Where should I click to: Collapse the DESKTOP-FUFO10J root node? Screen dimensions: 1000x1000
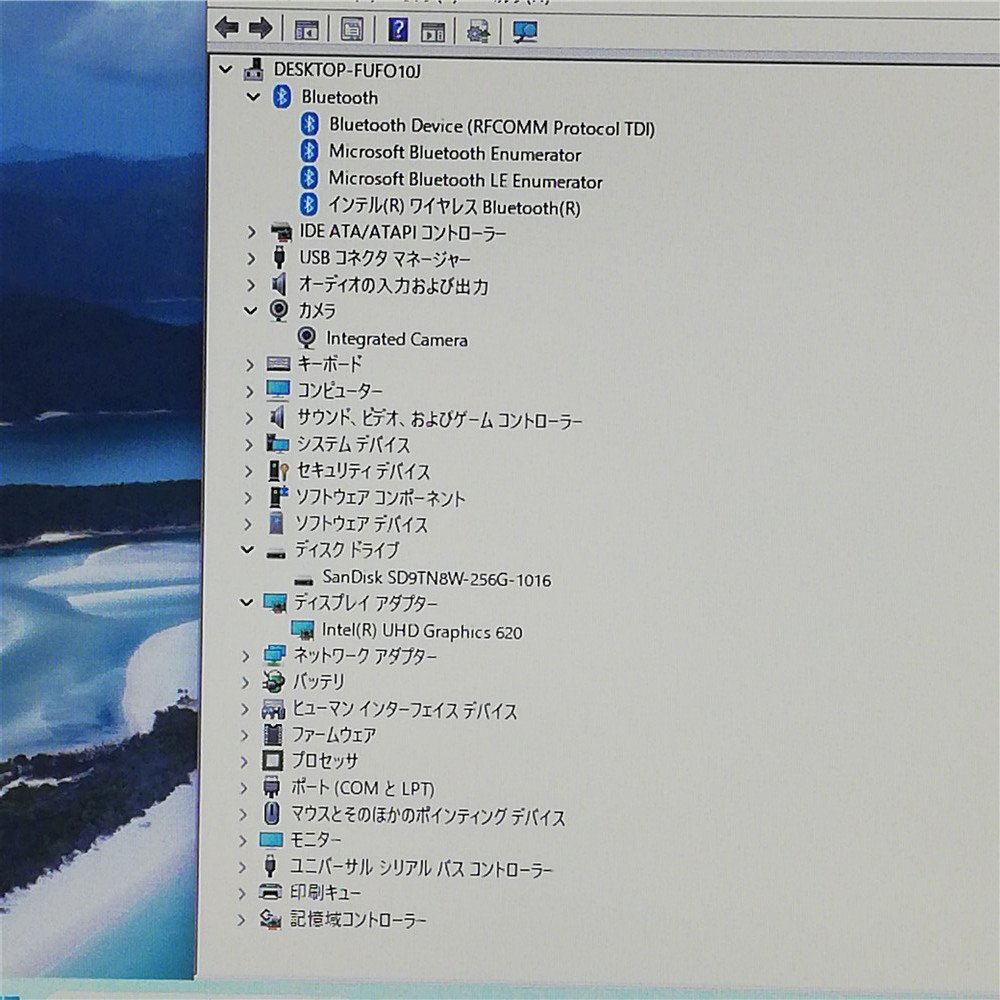click(x=225, y=68)
